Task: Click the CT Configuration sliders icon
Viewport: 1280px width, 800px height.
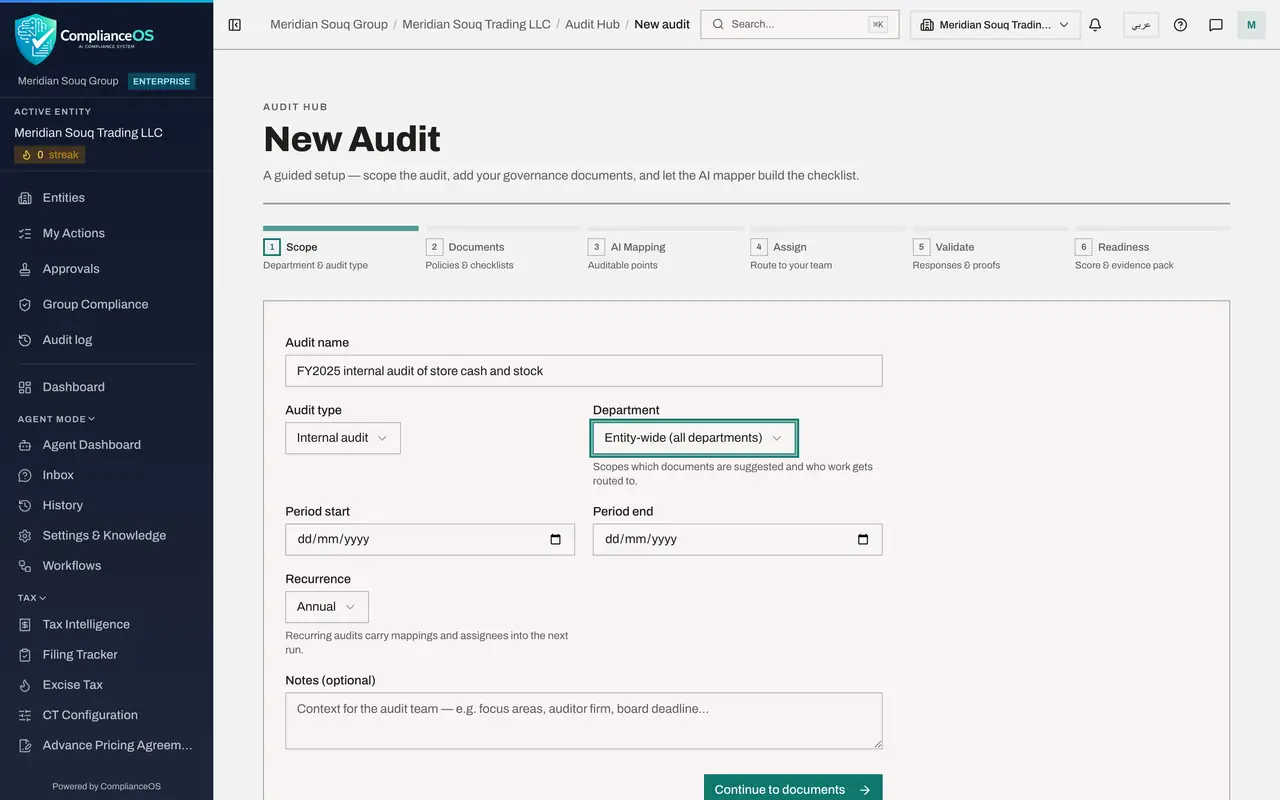Action: point(25,715)
